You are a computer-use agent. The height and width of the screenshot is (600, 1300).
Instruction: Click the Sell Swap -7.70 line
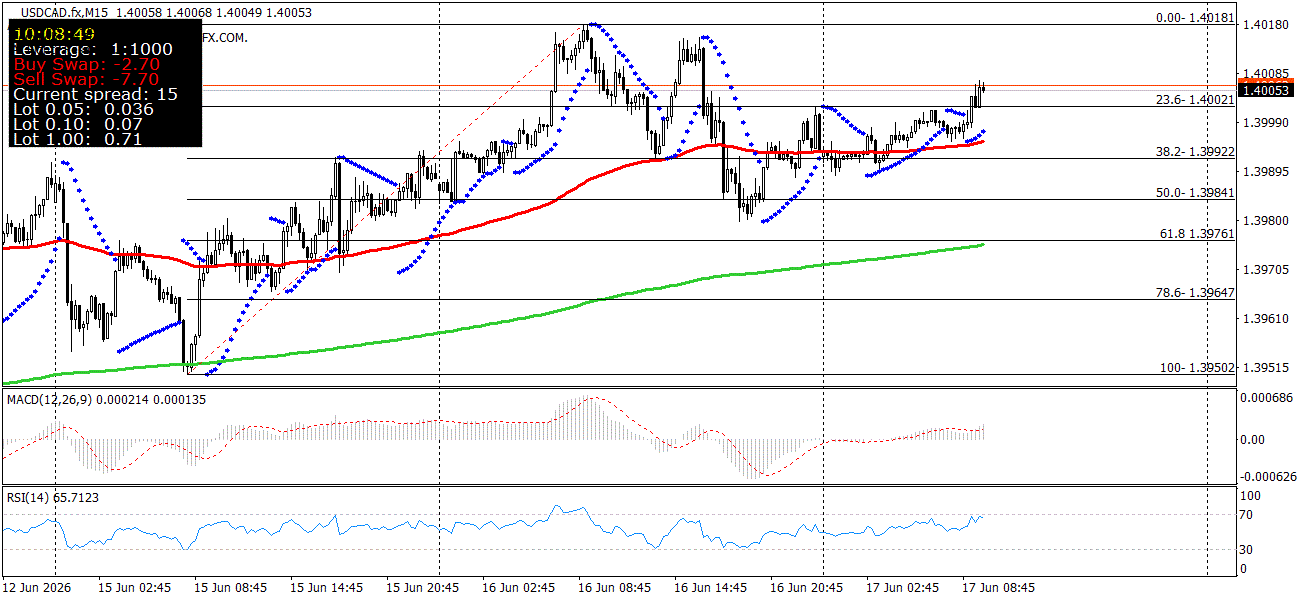86,79
